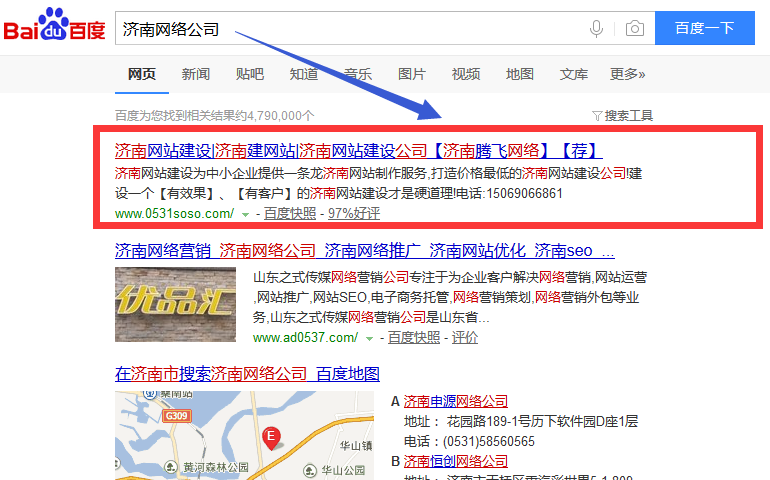Select the 网页 tab

pyautogui.click(x=142, y=74)
